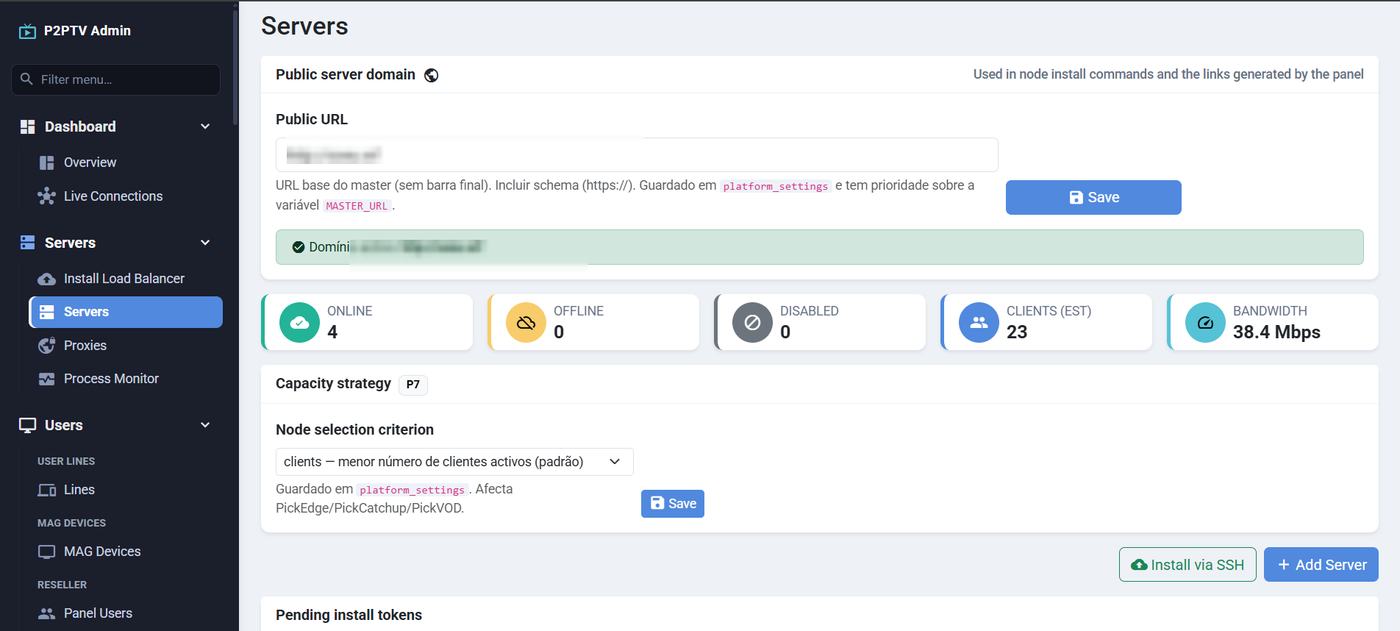Click Add Server button
The image size is (1400, 631).
pyautogui.click(x=1321, y=565)
